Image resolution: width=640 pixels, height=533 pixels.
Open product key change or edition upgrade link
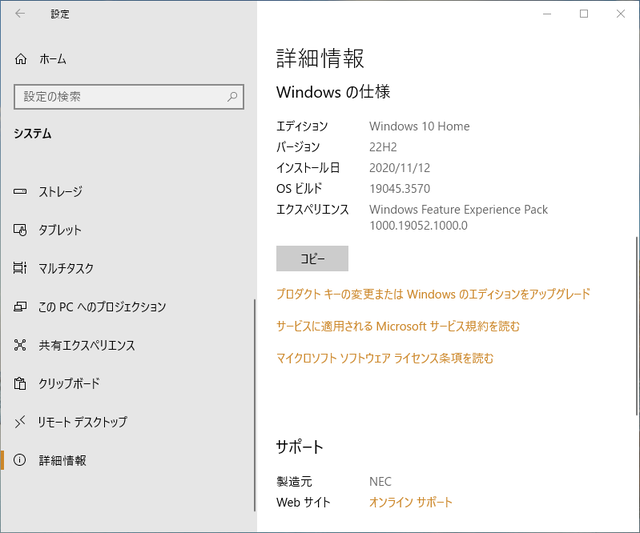[433, 294]
